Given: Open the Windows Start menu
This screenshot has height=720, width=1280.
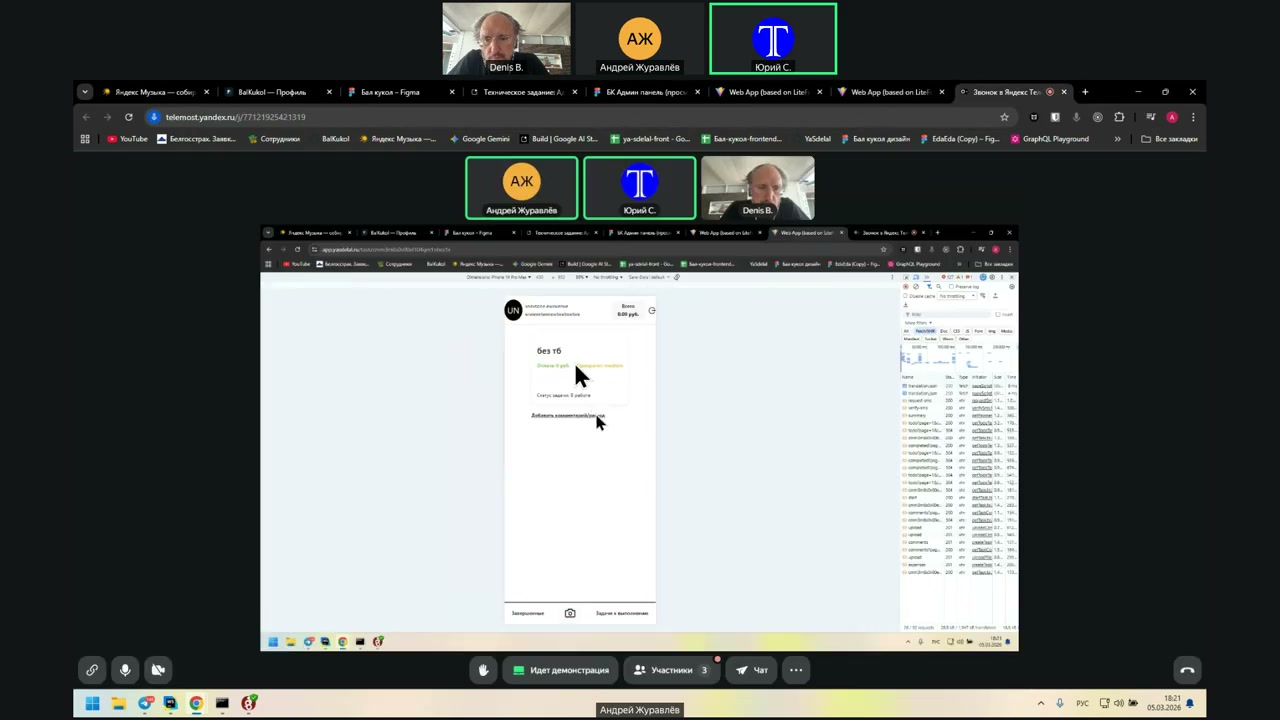Looking at the screenshot, I should tap(92, 704).
